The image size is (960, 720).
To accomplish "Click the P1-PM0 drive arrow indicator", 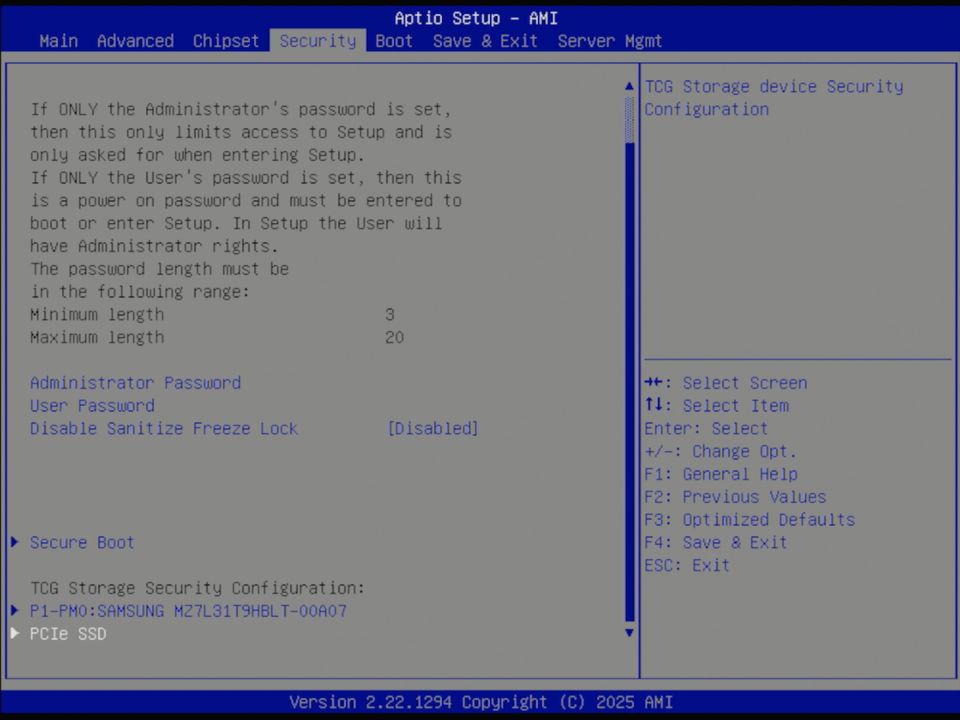I will [14, 611].
